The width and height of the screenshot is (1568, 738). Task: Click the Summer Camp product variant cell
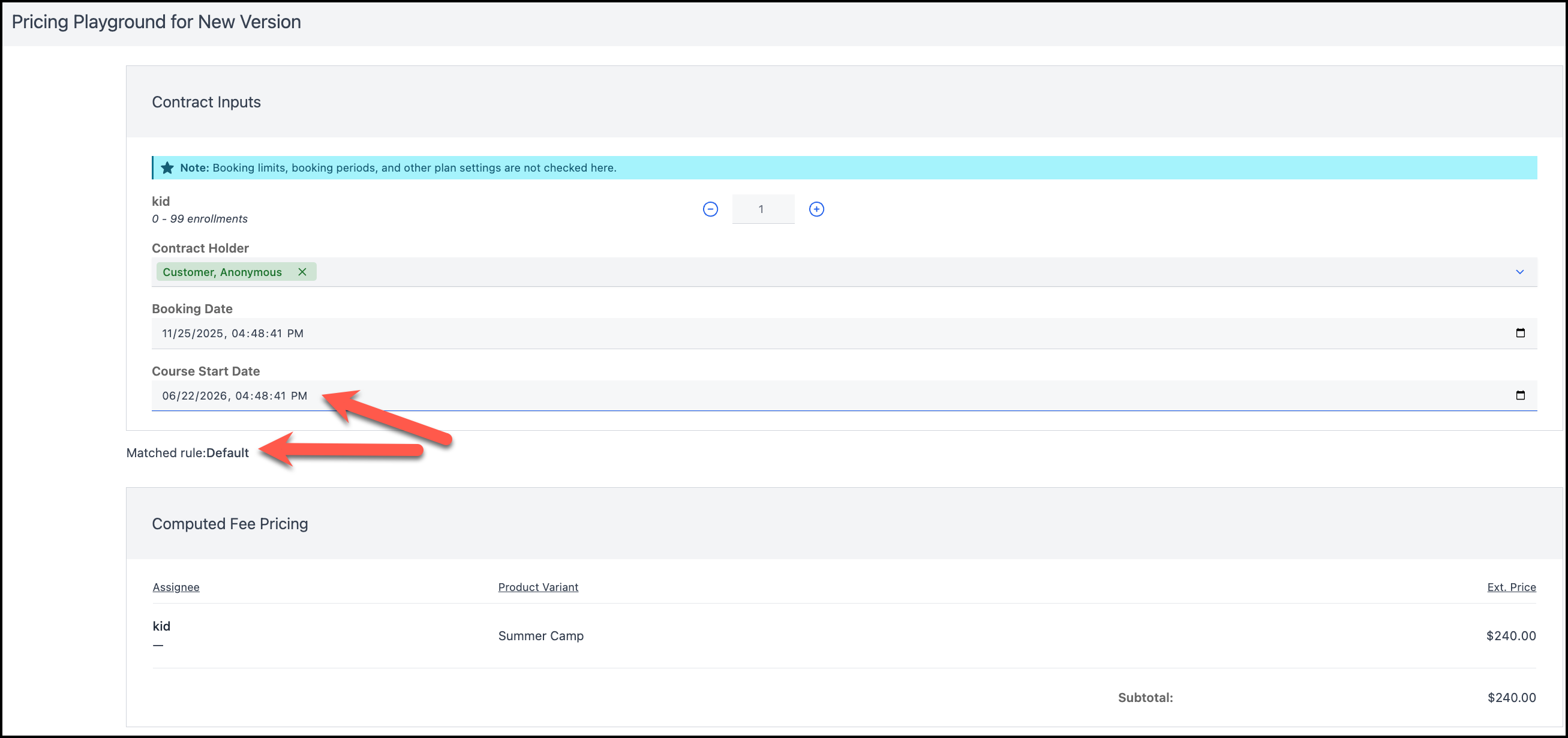pos(540,636)
